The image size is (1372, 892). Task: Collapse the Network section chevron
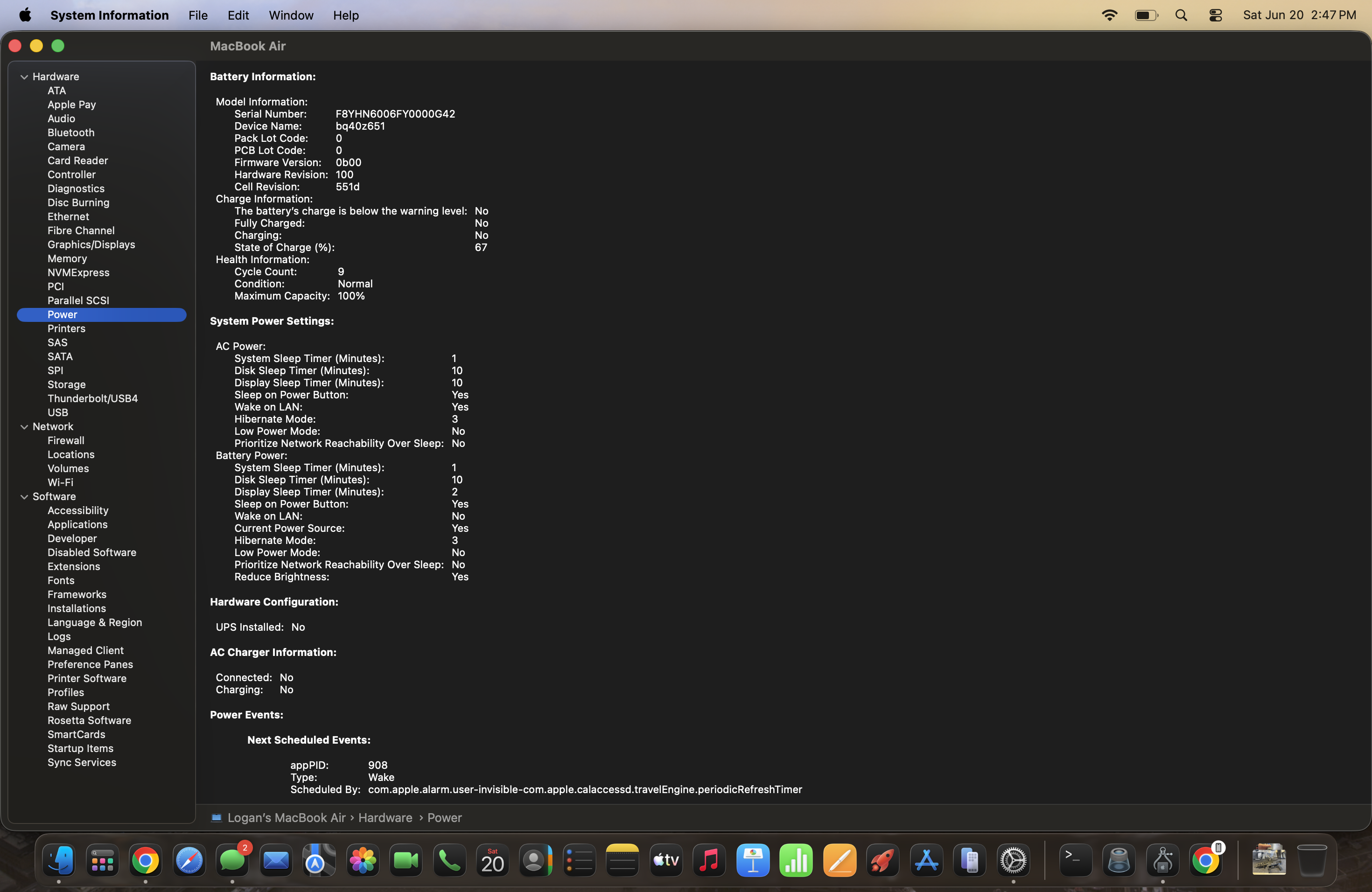[24, 426]
